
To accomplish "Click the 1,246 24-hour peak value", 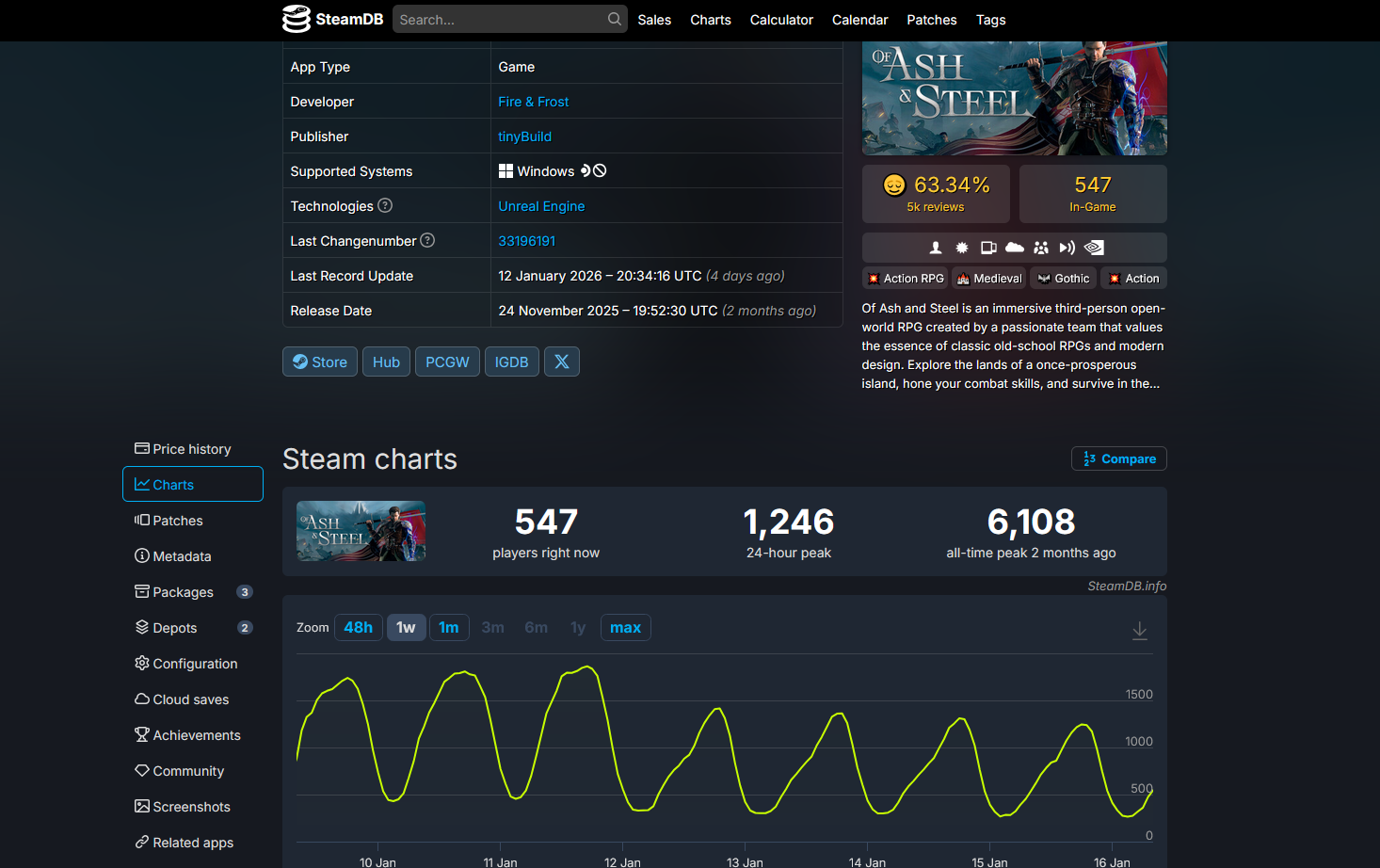I will (x=789, y=522).
